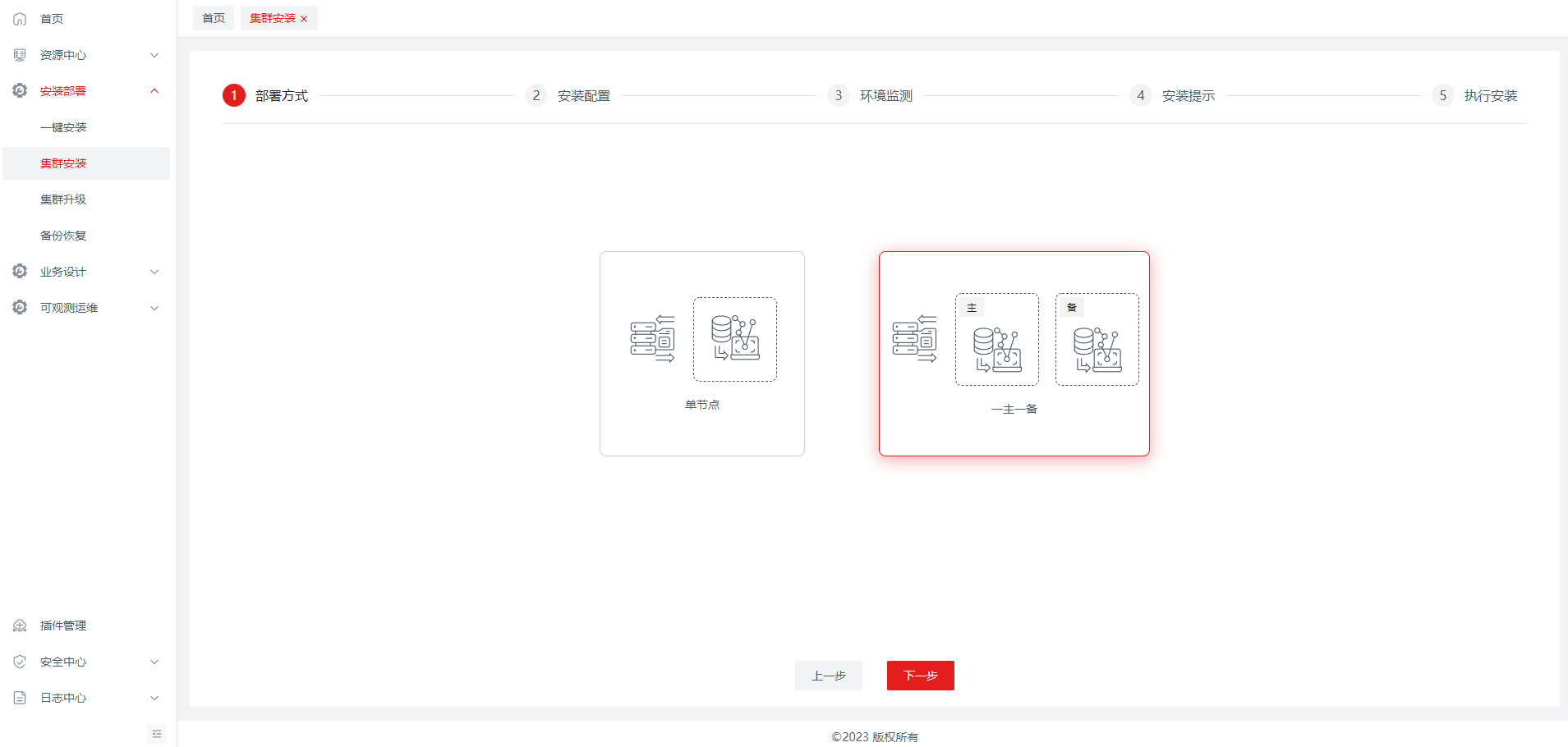Open 备份恢复 in the sidebar

click(x=63, y=236)
